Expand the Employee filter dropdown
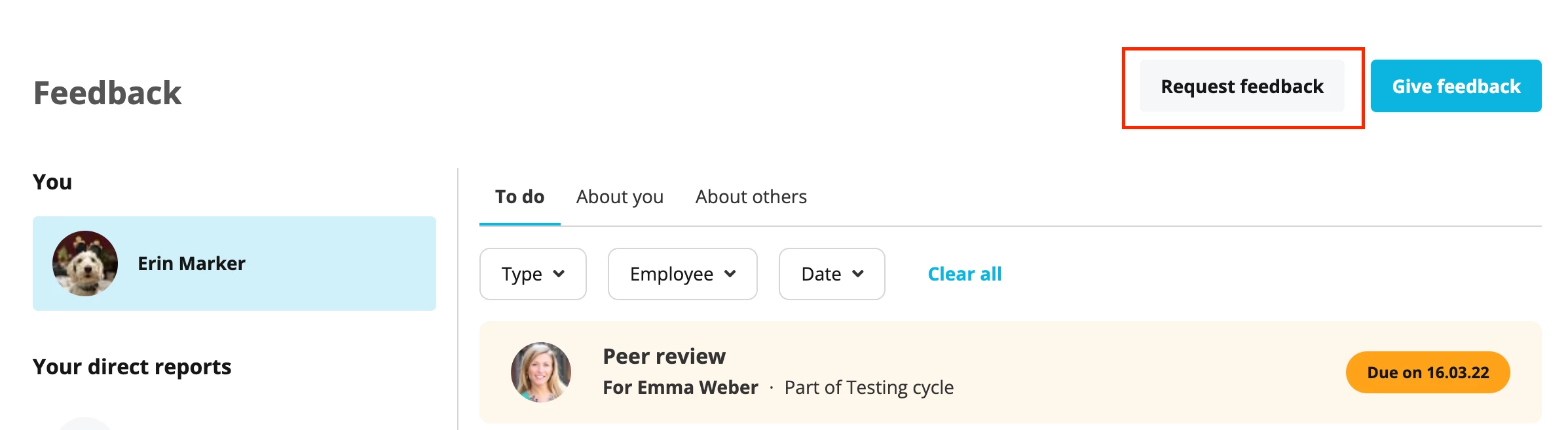1568x430 pixels. pyautogui.click(x=682, y=274)
